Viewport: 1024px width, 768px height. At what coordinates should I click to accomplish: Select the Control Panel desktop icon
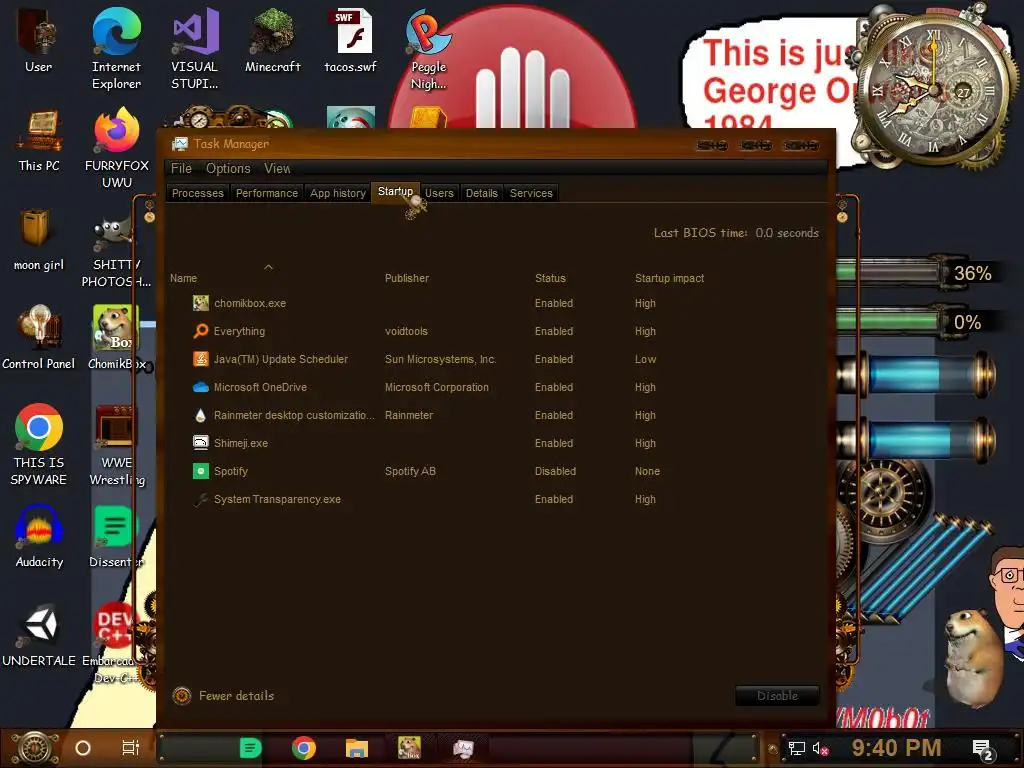(x=39, y=328)
